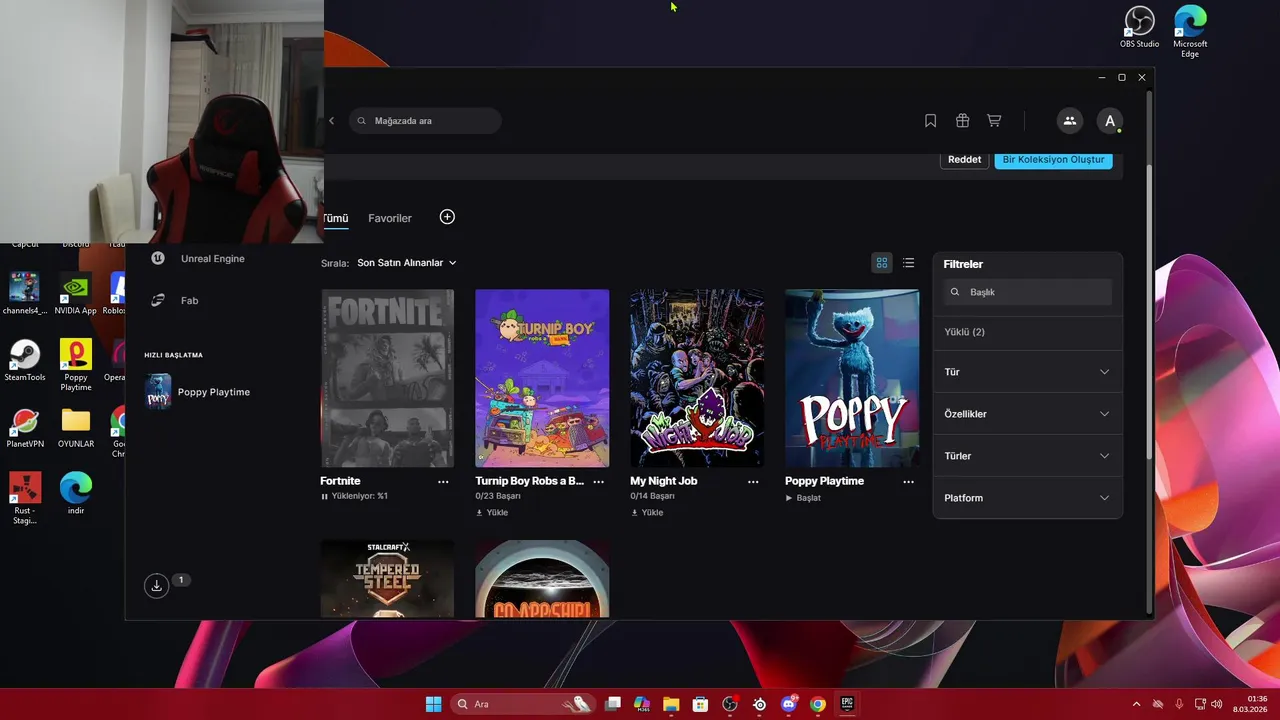Expand the Tür filter
The width and height of the screenshot is (1280, 720).
click(1027, 372)
